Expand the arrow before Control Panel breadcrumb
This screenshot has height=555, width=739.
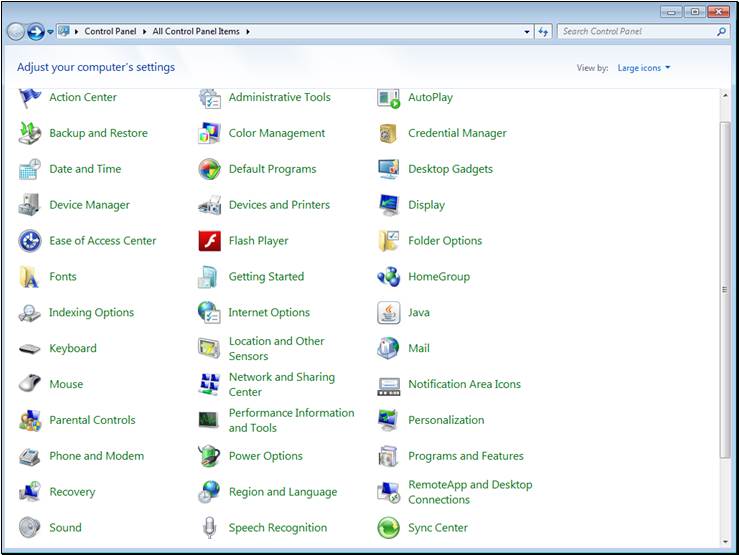tap(76, 32)
